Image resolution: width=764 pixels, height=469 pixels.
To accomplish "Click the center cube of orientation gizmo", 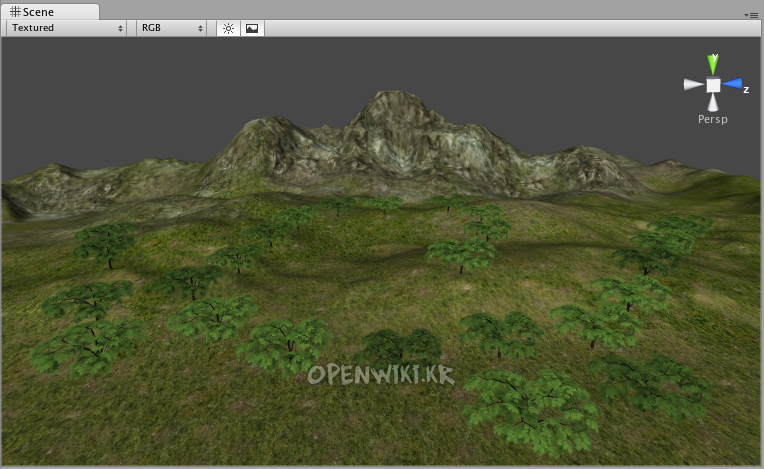I will coord(713,85).
